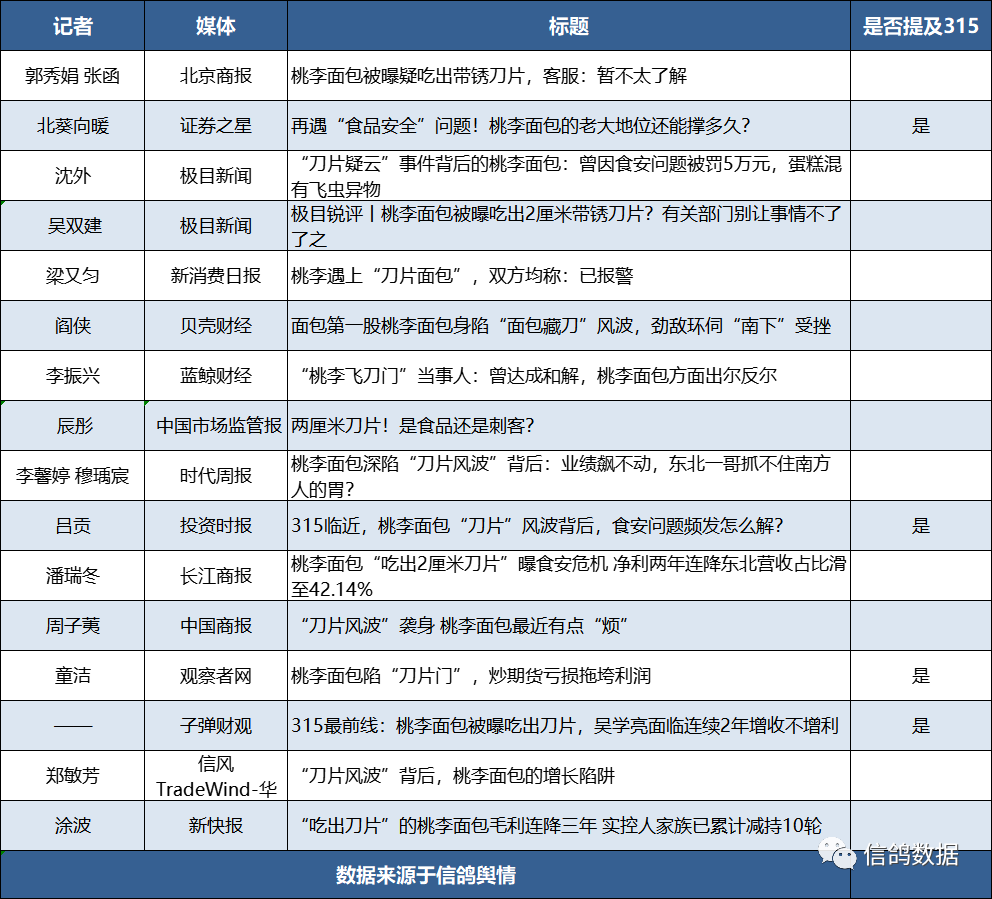Click the title starting 315临近
This screenshot has width=992, height=899.
pos(569,526)
